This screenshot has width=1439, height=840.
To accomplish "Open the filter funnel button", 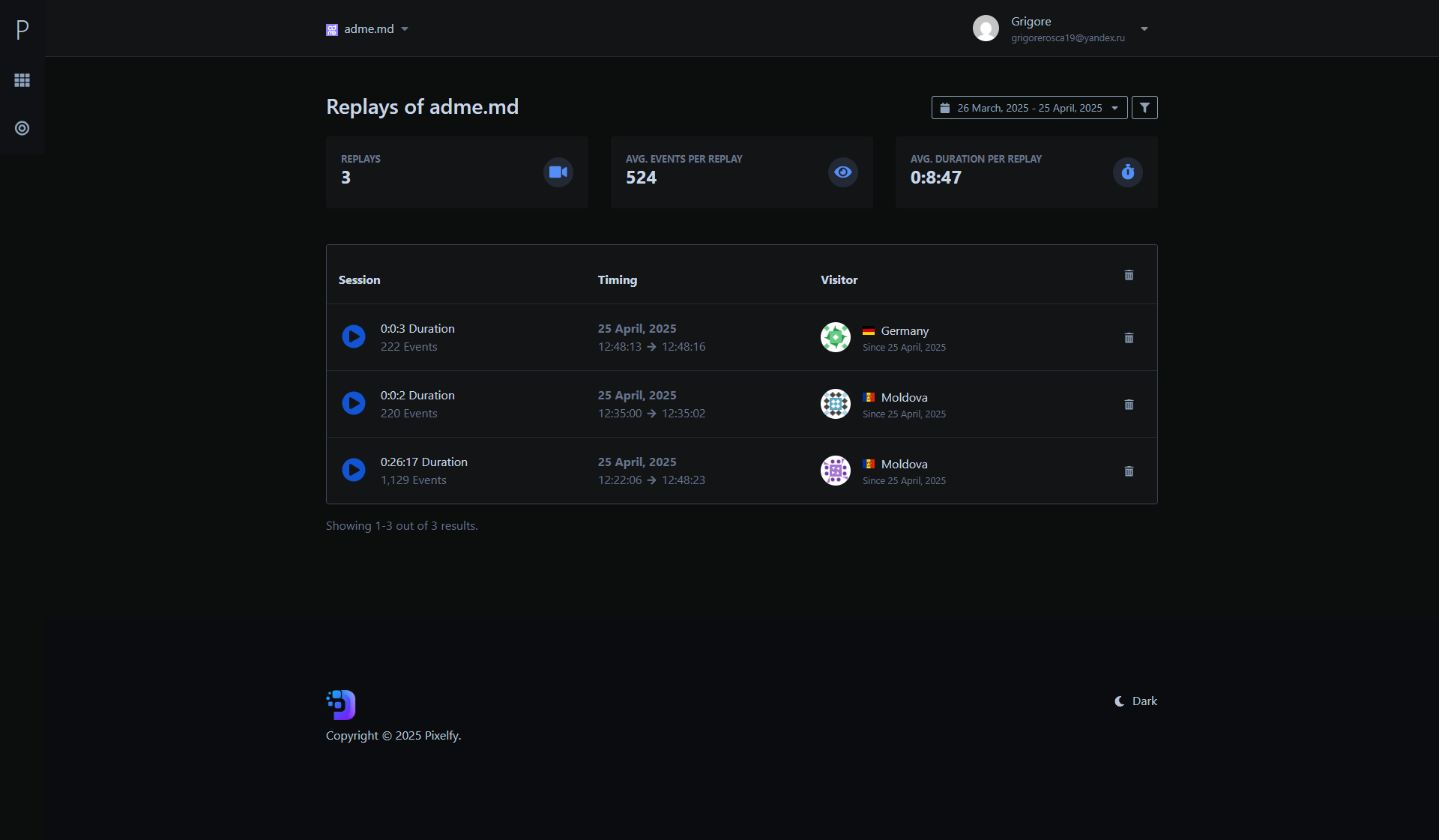I will point(1144,108).
